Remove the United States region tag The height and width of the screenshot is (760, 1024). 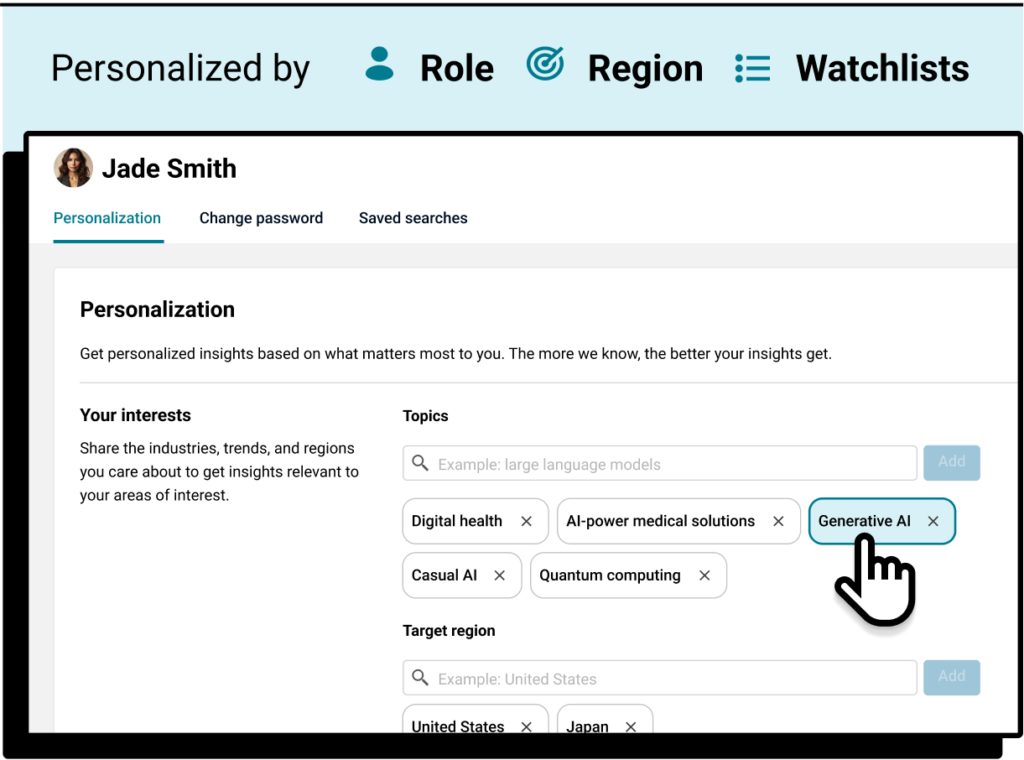[526, 727]
